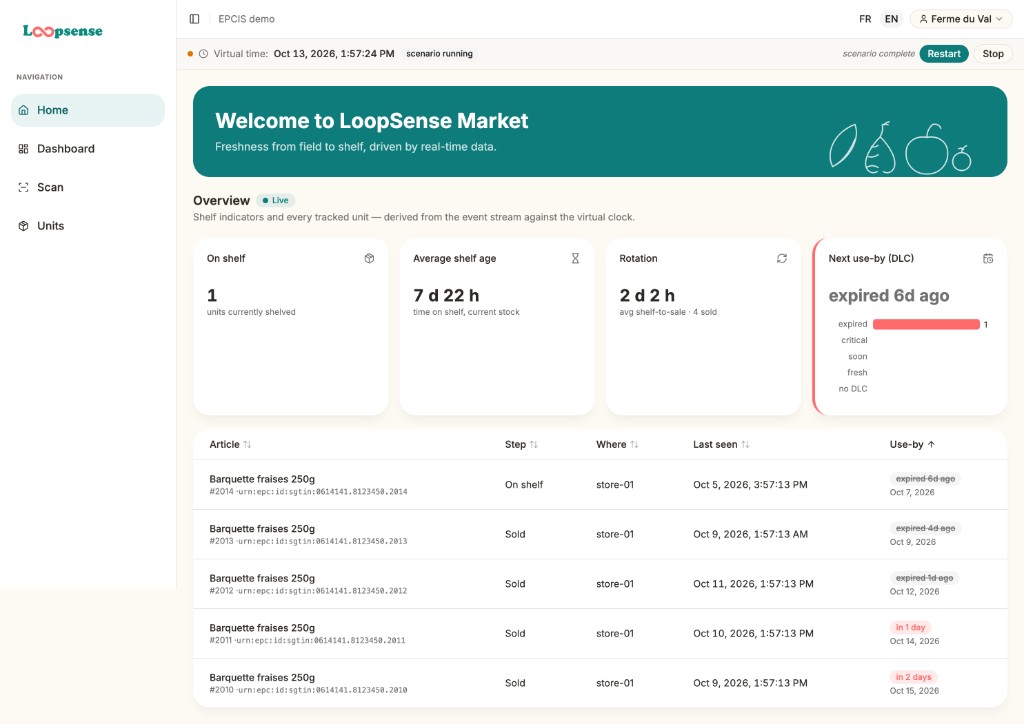Switch language to EN
Viewport: 1024px width, 724px height.
pos(891,19)
